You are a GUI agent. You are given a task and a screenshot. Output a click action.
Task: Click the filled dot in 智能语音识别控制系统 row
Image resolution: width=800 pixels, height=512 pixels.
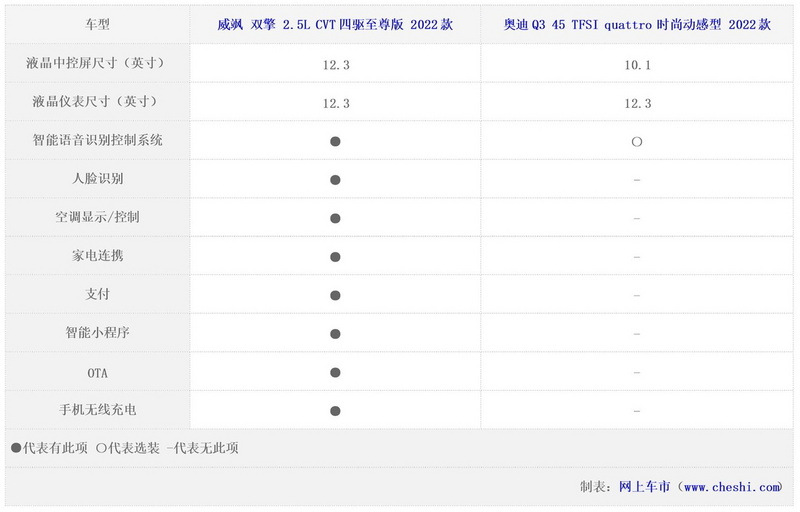pyautogui.click(x=335, y=141)
